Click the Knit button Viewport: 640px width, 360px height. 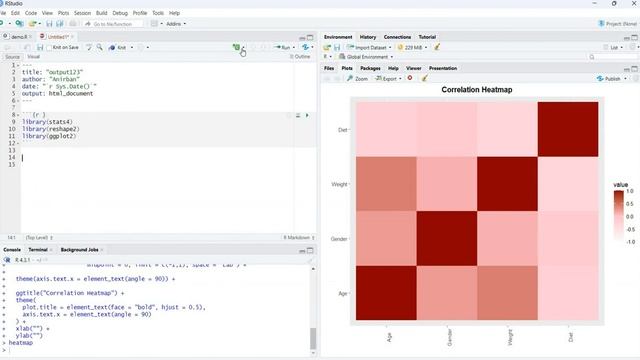pos(118,48)
